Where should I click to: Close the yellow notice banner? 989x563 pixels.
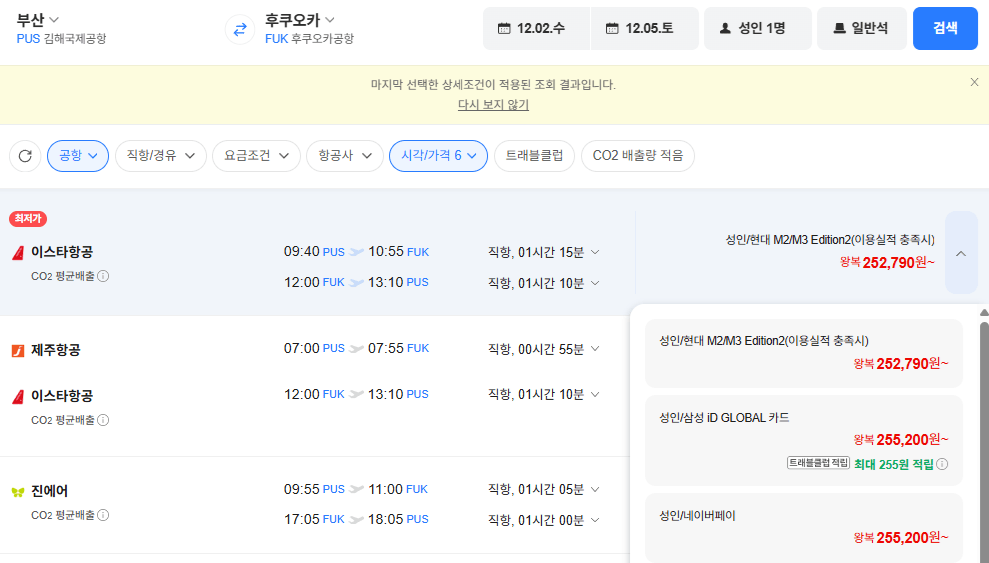point(974,82)
